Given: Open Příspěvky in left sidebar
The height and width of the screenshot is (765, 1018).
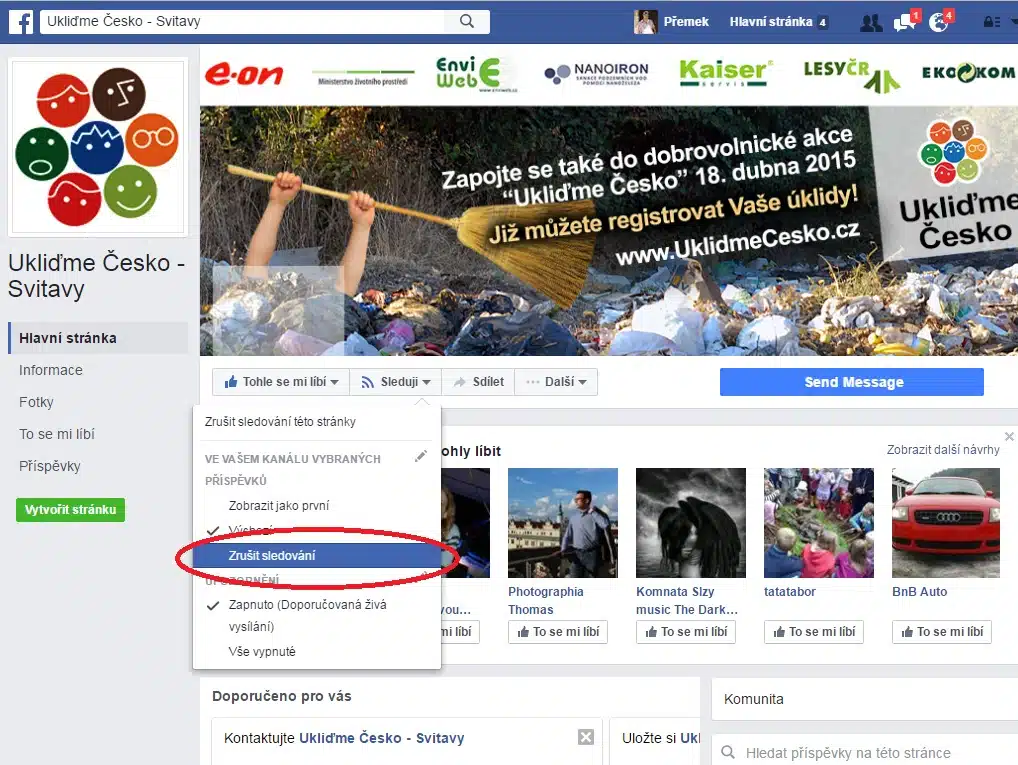Looking at the screenshot, I should tap(49, 466).
